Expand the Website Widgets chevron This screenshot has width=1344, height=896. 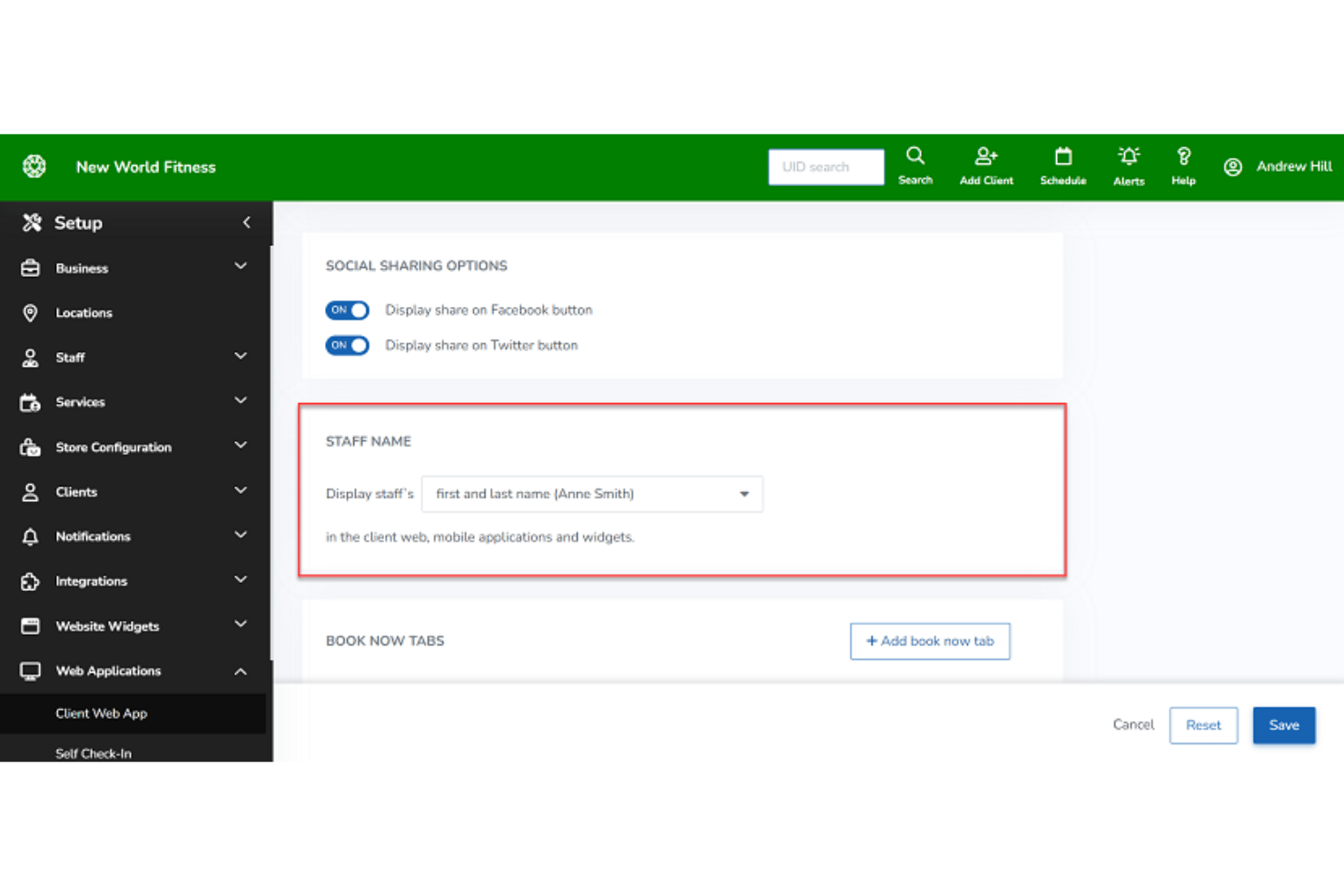pyautogui.click(x=241, y=624)
